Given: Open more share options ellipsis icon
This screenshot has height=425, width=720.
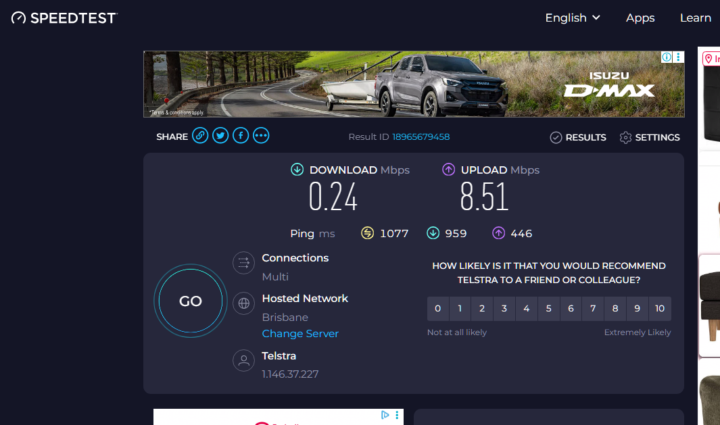Looking at the screenshot, I should point(261,136).
